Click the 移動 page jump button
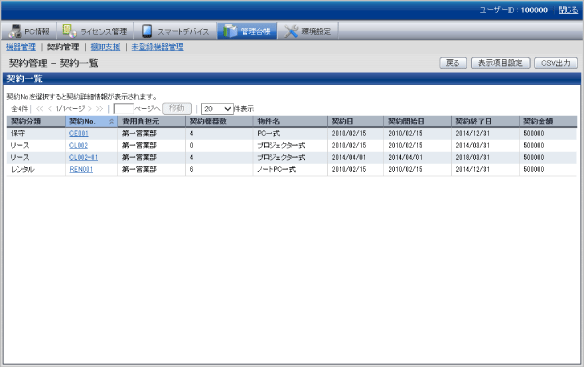Screen dimensions: 584x367 [177, 108]
